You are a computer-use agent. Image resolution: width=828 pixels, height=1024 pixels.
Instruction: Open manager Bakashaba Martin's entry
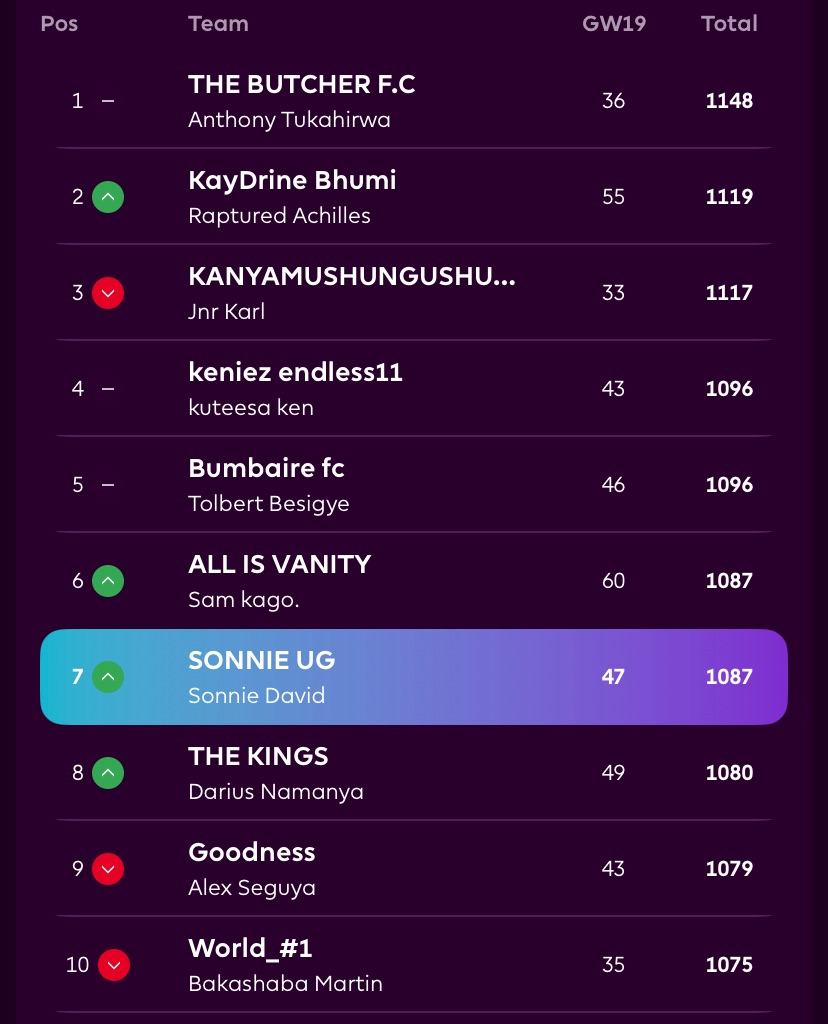pos(285,984)
